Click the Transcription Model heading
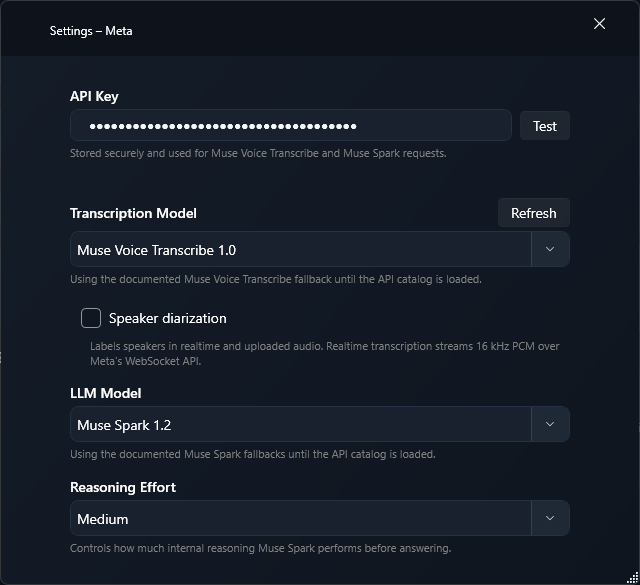The image size is (640, 585). tap(133, 214)
